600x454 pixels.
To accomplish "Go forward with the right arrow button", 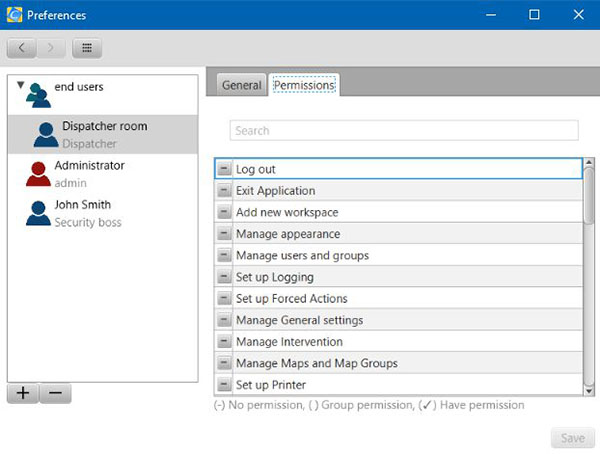I will (x=51, y=48).
